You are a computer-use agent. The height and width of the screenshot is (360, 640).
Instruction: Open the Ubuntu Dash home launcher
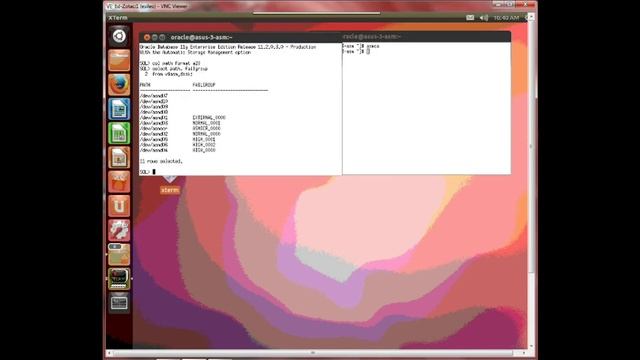(x=119, y=36)
